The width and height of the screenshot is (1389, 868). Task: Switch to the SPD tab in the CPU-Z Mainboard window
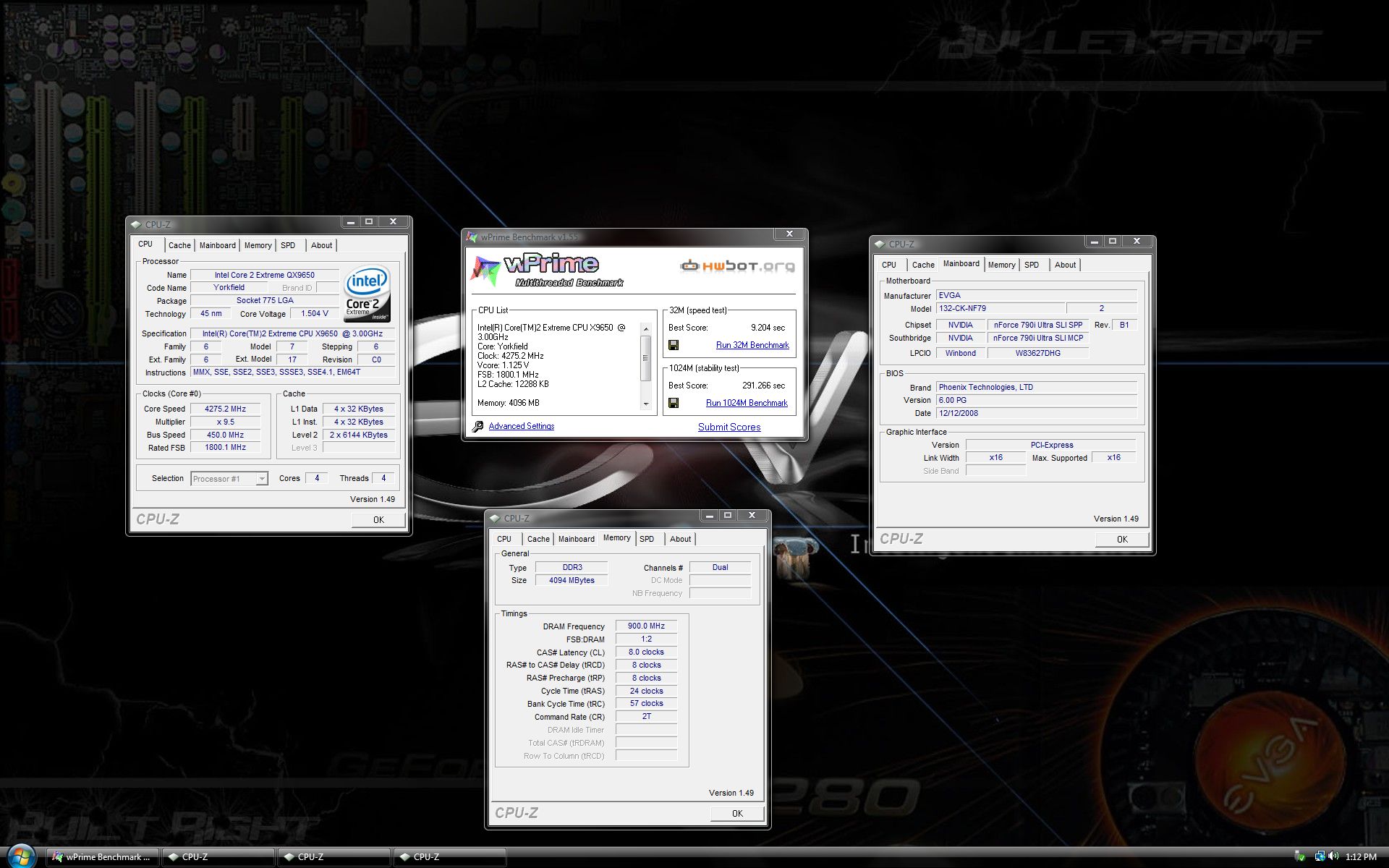pyautogui.click(x=1032, y=265)
